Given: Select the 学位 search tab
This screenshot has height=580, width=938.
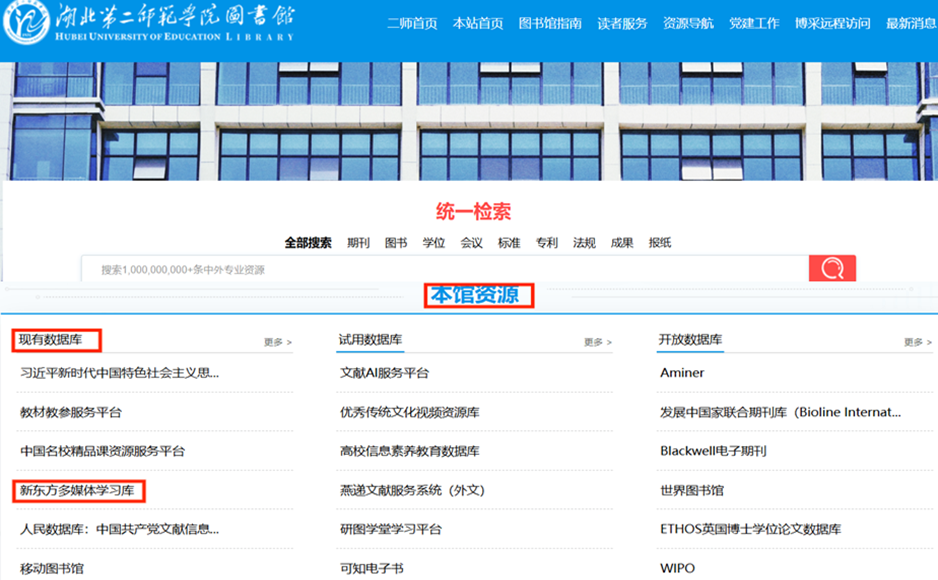Looking at the screenshot, I should click(x=434, y=241).
